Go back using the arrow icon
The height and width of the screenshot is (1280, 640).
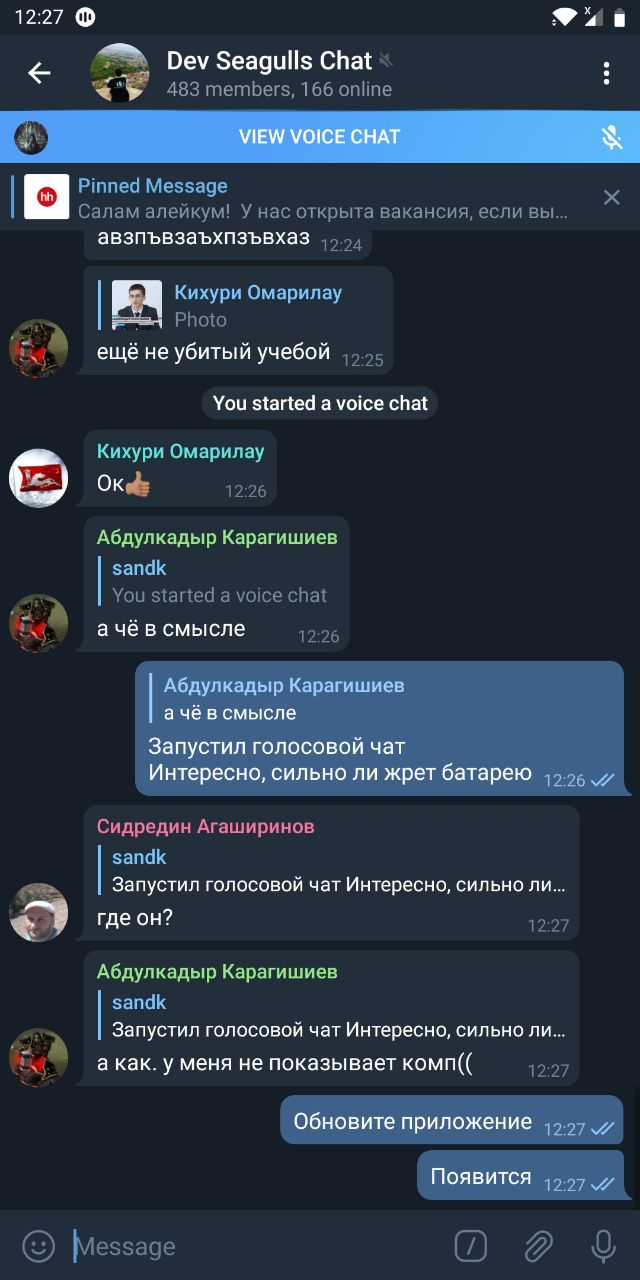[x=39, y=73]
